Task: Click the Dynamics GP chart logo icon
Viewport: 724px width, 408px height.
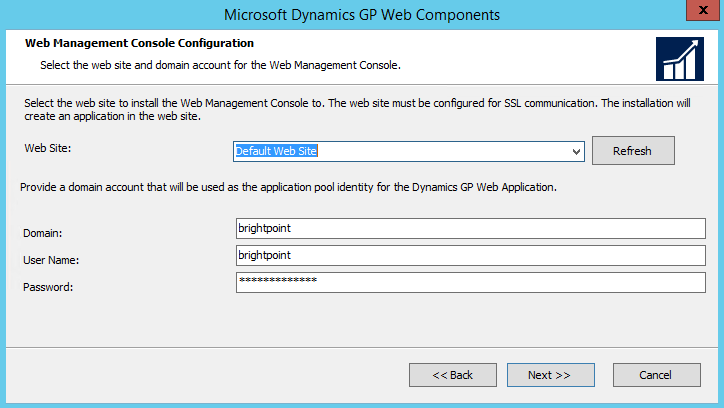Action: click(x=678, y=59)
